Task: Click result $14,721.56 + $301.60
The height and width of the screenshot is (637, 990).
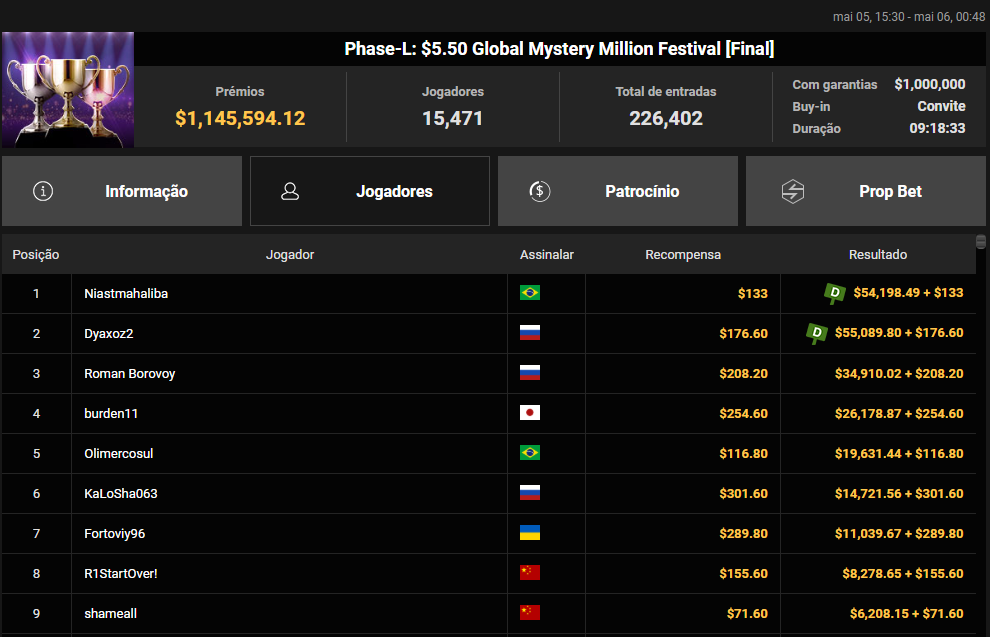Action: [x=899, y=493]
